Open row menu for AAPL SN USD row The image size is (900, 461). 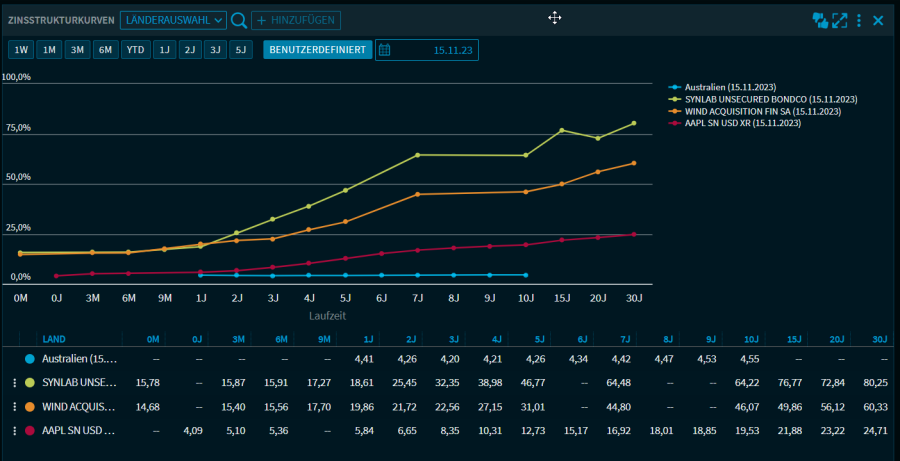[14, 430]
